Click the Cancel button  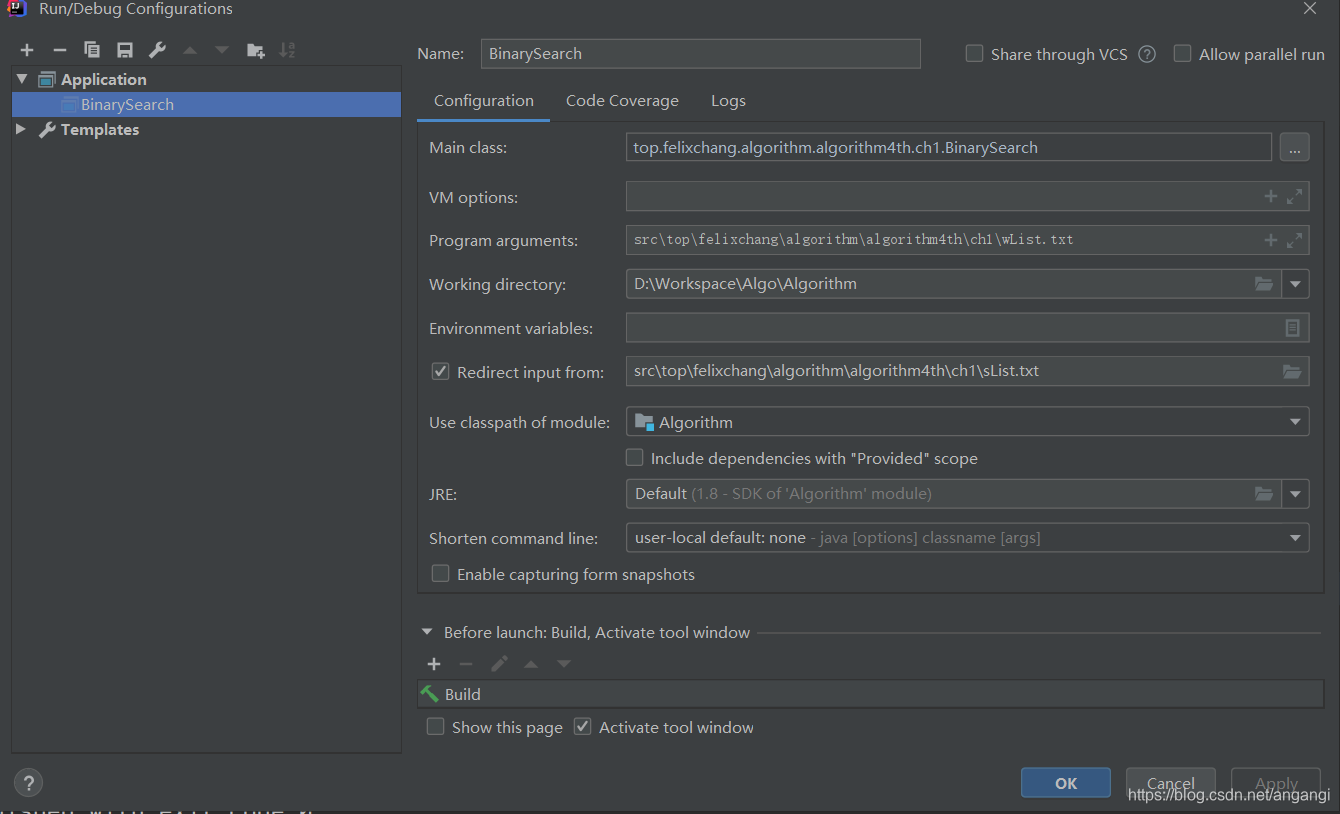point(1171,783)
